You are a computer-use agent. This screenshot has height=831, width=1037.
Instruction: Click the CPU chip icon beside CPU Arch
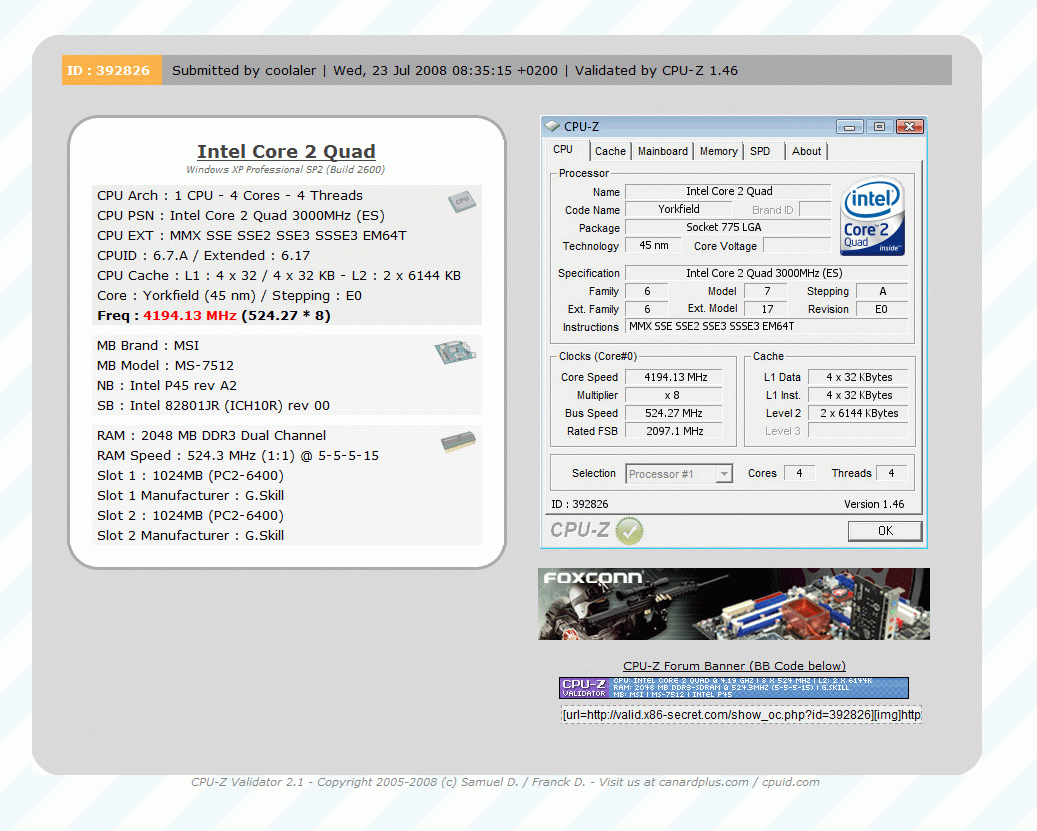(462, 201)
